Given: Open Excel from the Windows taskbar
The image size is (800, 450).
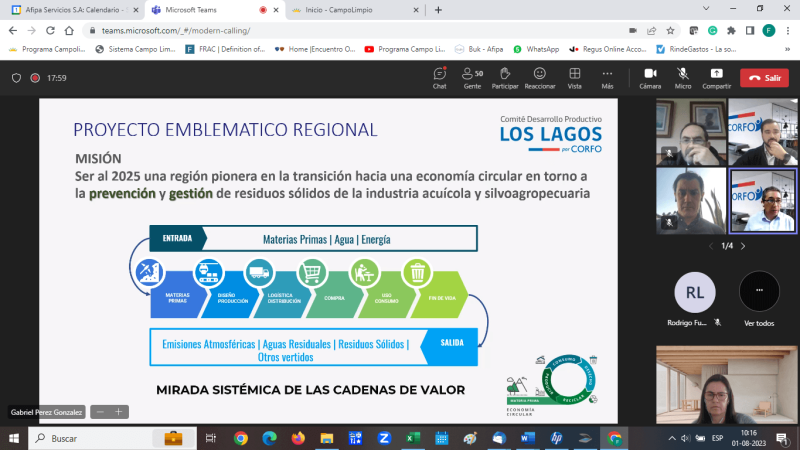Looking at the screenshot, I should click(x=411, y=438).
